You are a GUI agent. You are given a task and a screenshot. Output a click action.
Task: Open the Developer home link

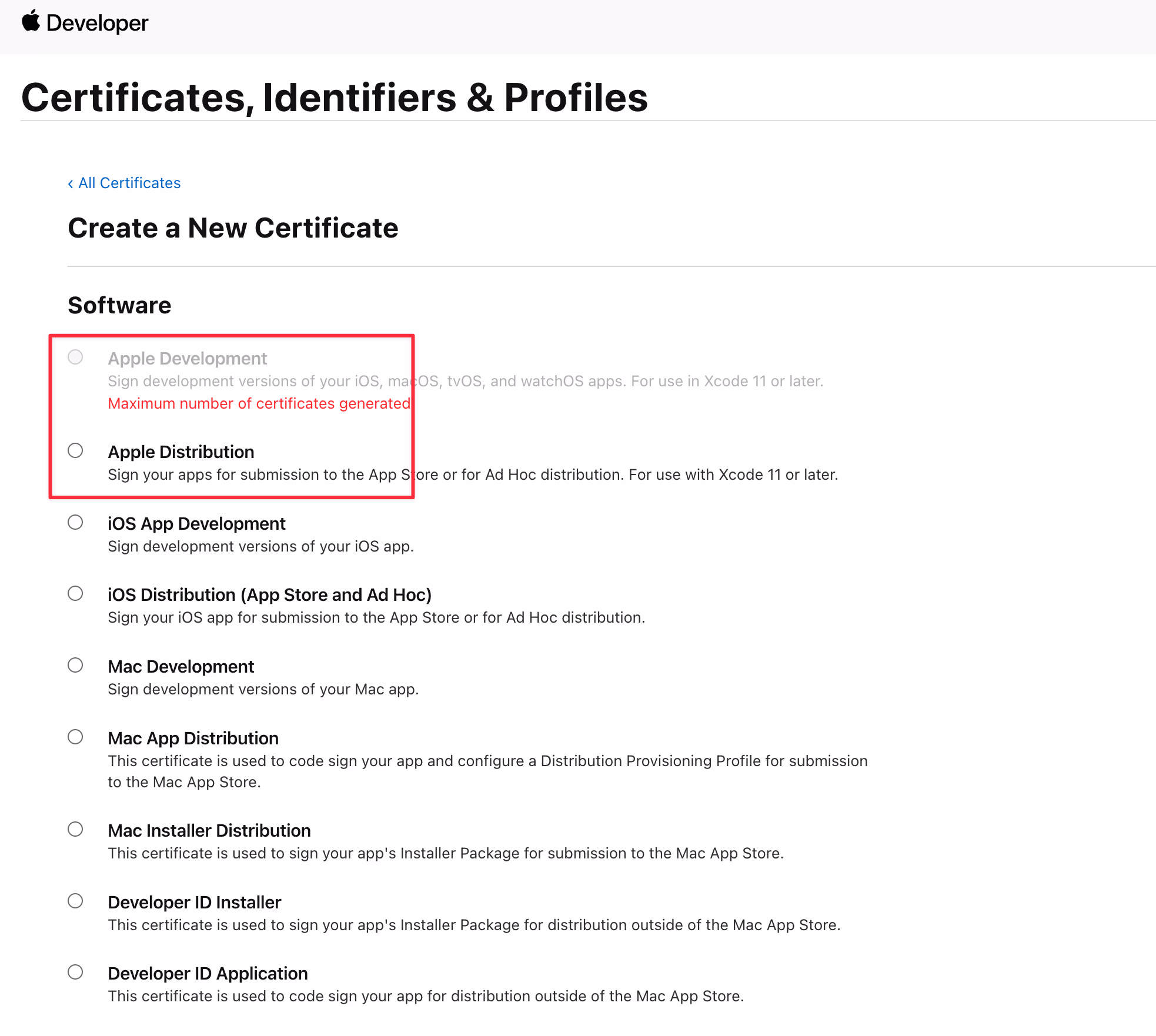pos(97,24)
